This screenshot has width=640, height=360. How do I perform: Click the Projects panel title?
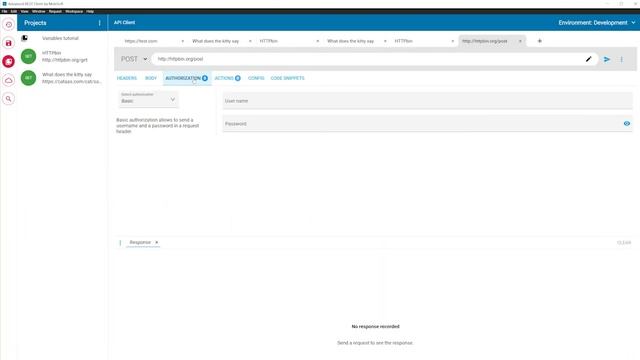pos(35,23)
